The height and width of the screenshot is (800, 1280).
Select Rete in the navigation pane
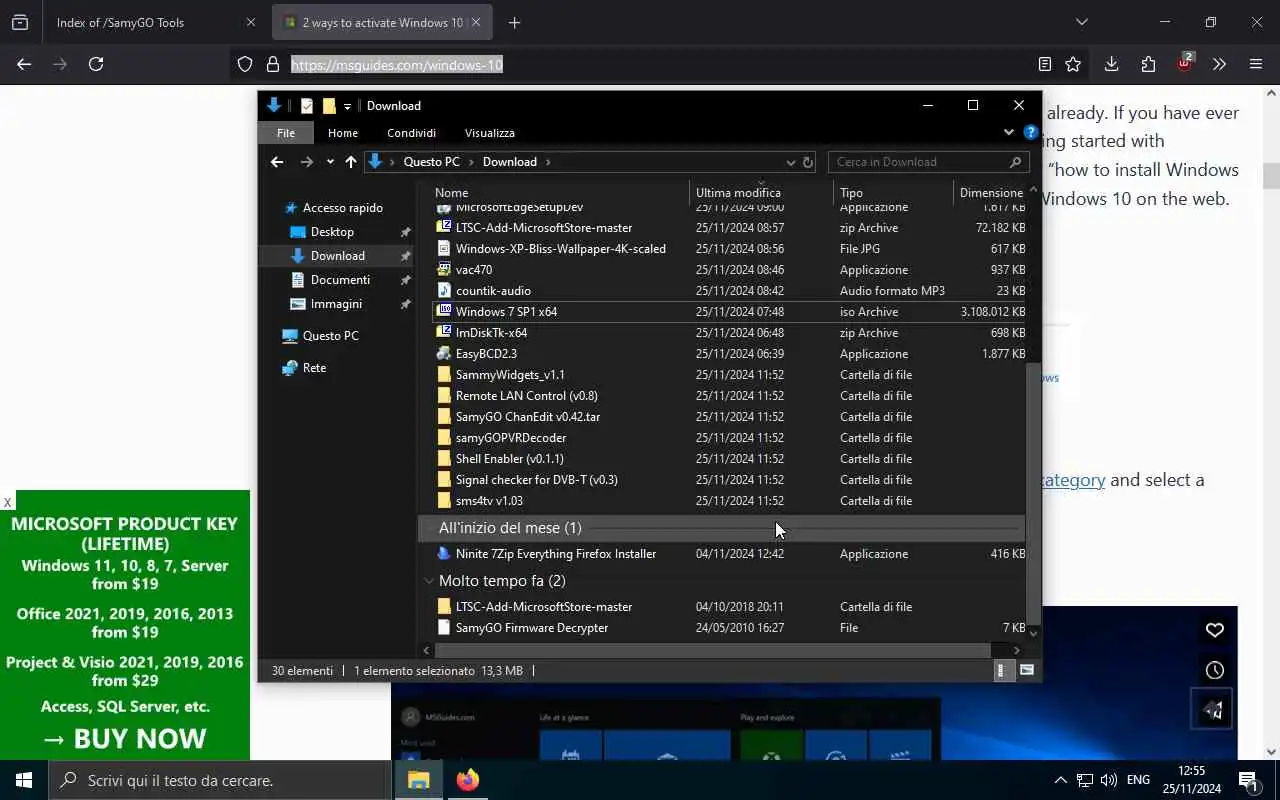coord(314,368)
